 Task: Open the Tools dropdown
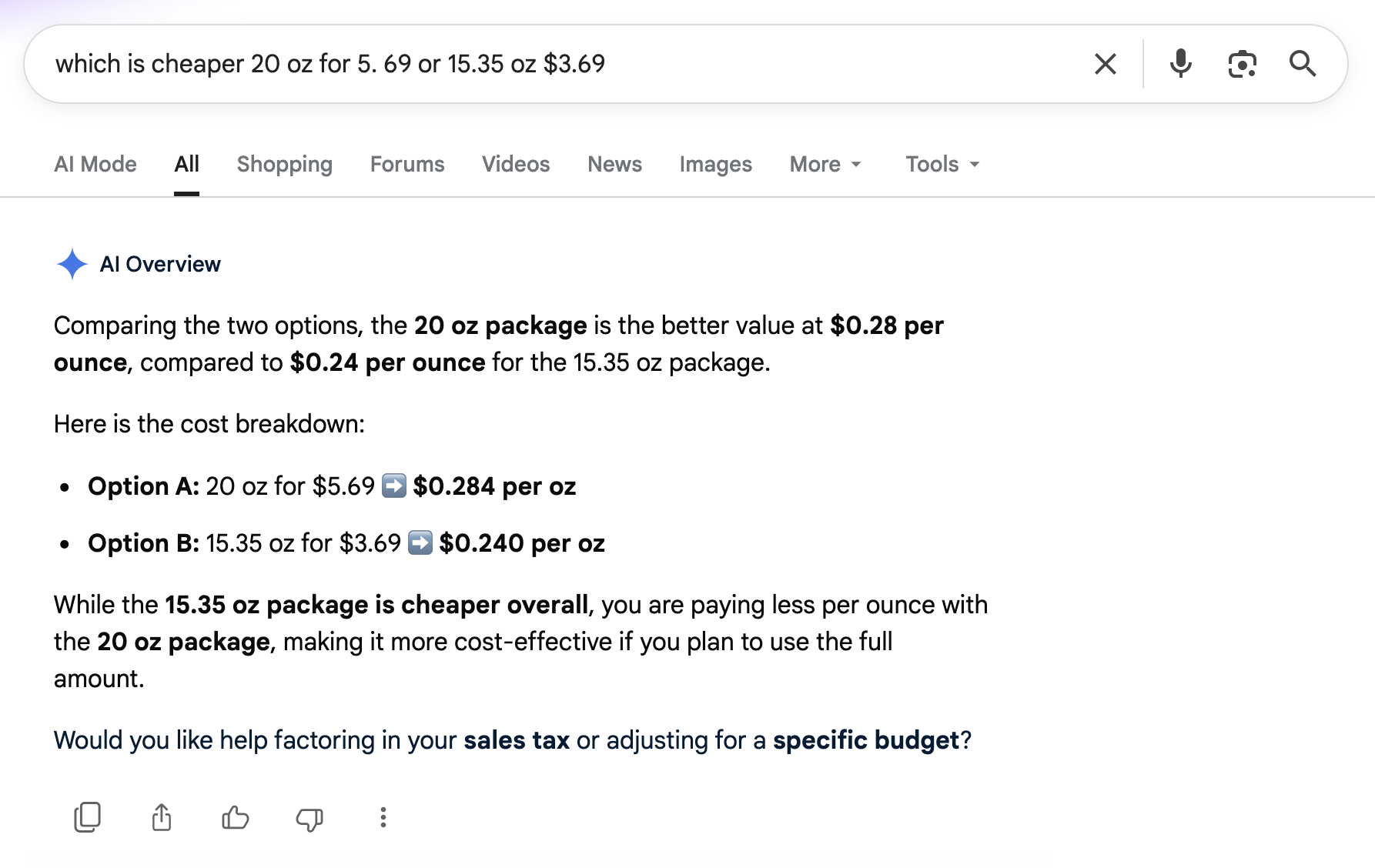point(942,164)
